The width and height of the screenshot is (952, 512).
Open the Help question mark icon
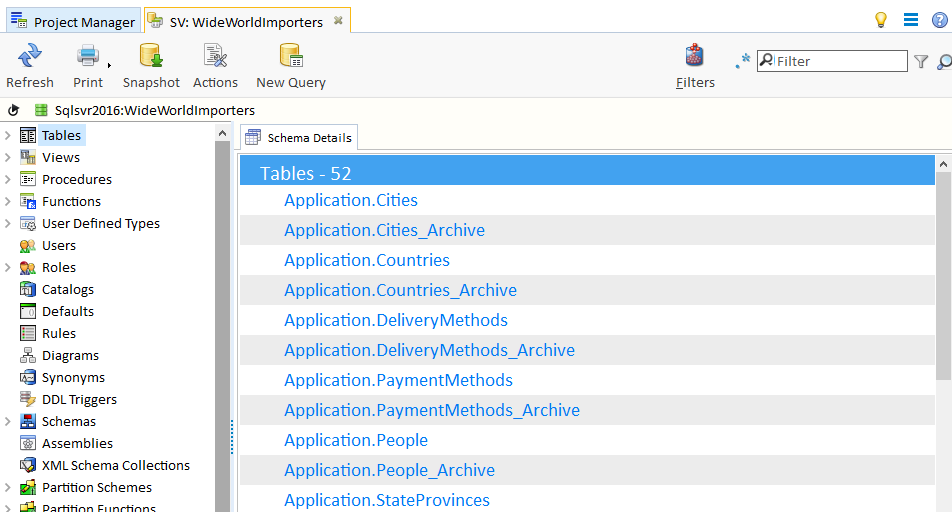(940, 20)
